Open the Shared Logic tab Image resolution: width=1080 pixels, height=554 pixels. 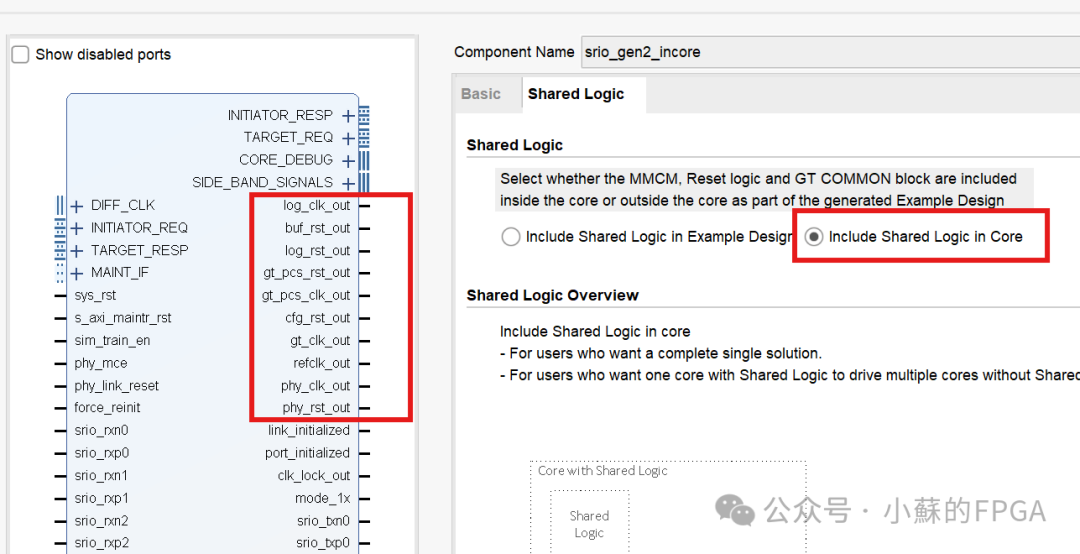[575, 94]
